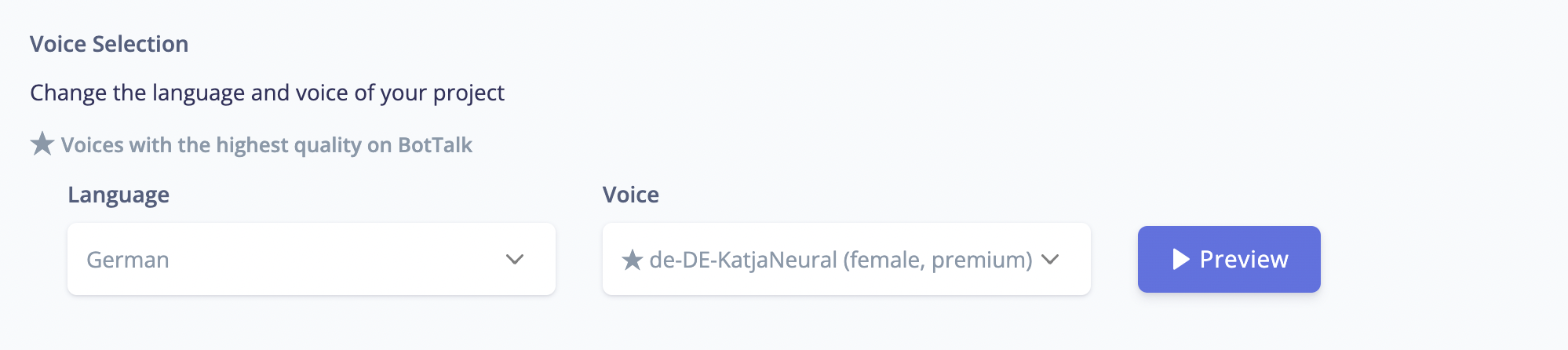Click the word Preview on the button
This screenshot has width=1568, height=350.
(x=1244, y=260)
